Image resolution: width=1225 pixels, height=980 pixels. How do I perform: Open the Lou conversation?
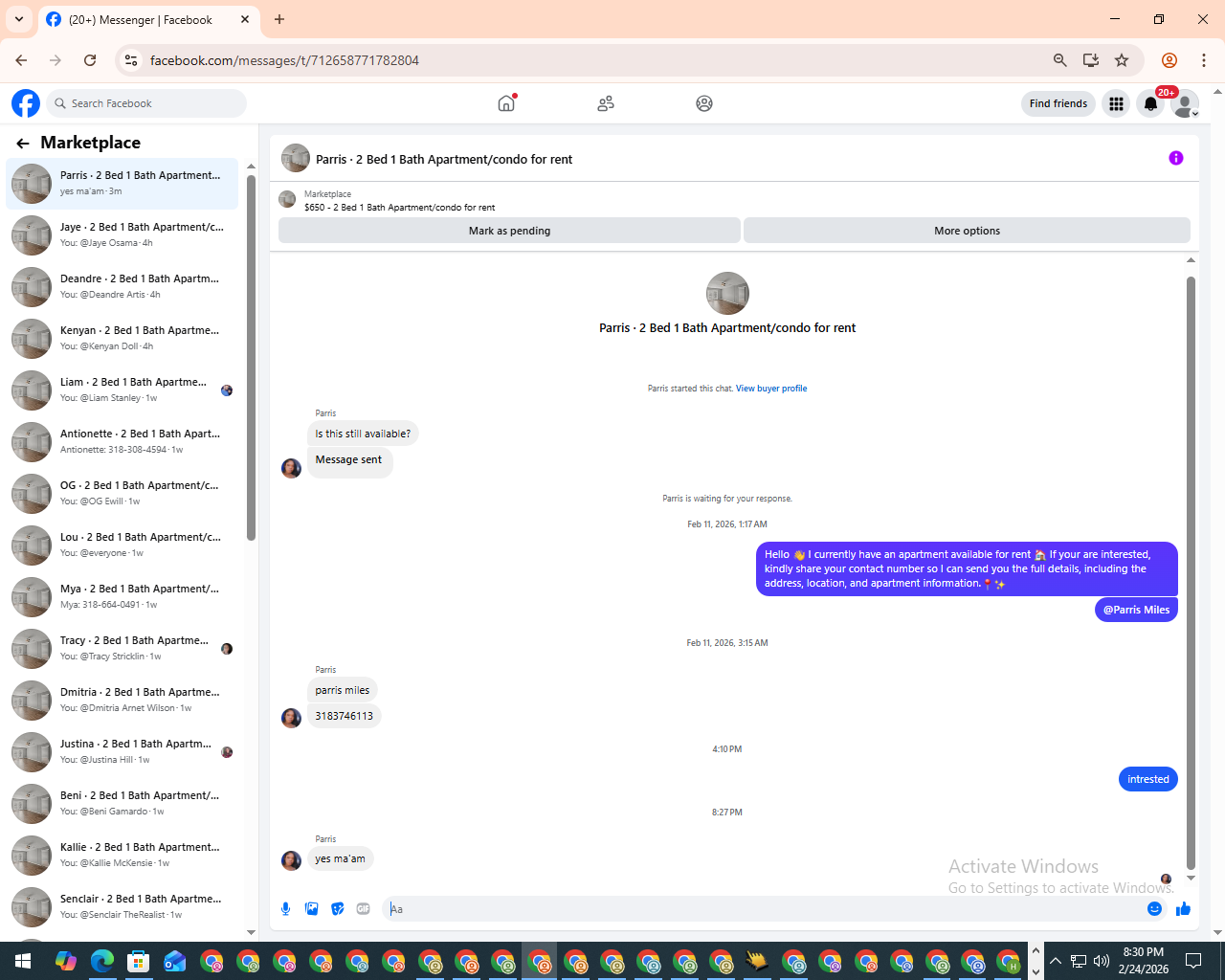pos(122,546)
